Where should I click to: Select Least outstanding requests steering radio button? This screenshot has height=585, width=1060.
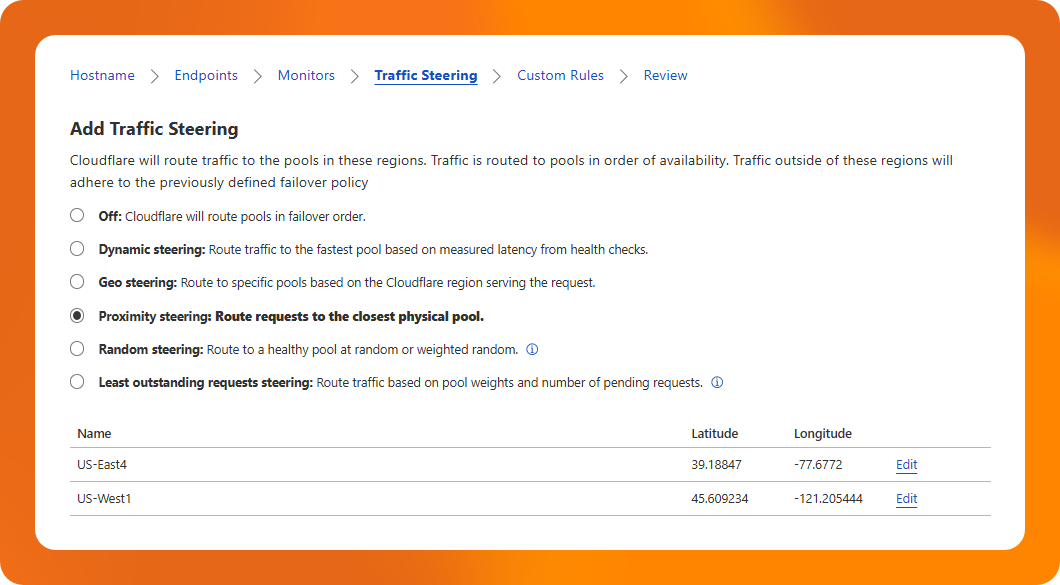point(77,382)
